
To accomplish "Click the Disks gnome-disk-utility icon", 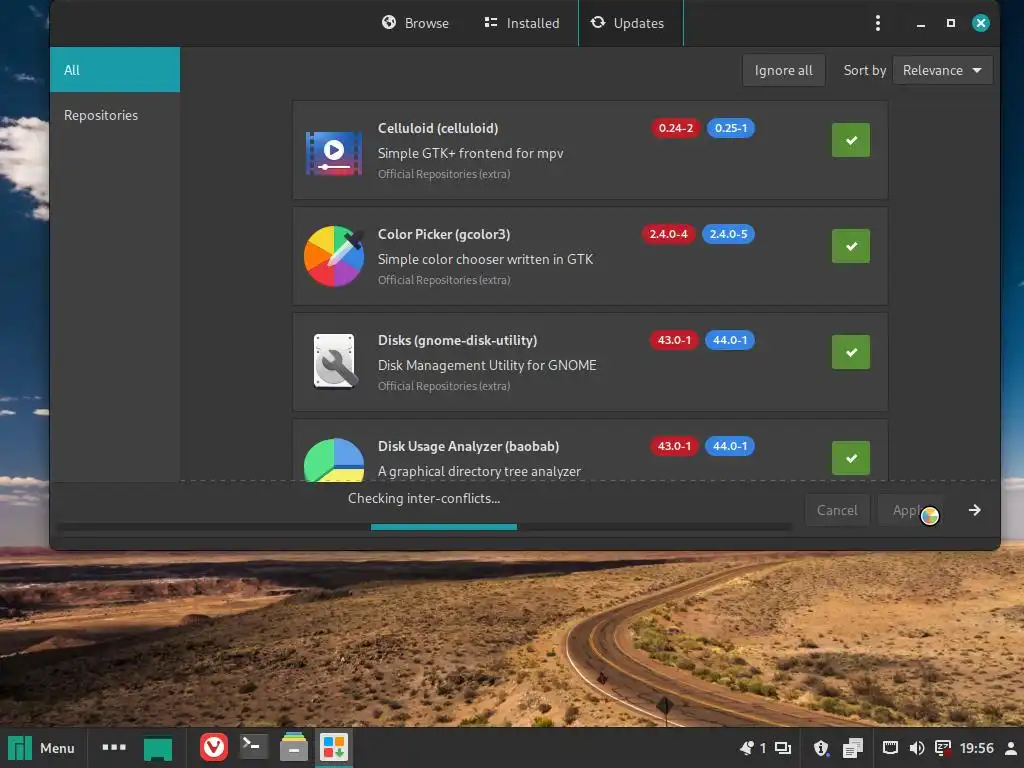I will (x=334, y=361).
